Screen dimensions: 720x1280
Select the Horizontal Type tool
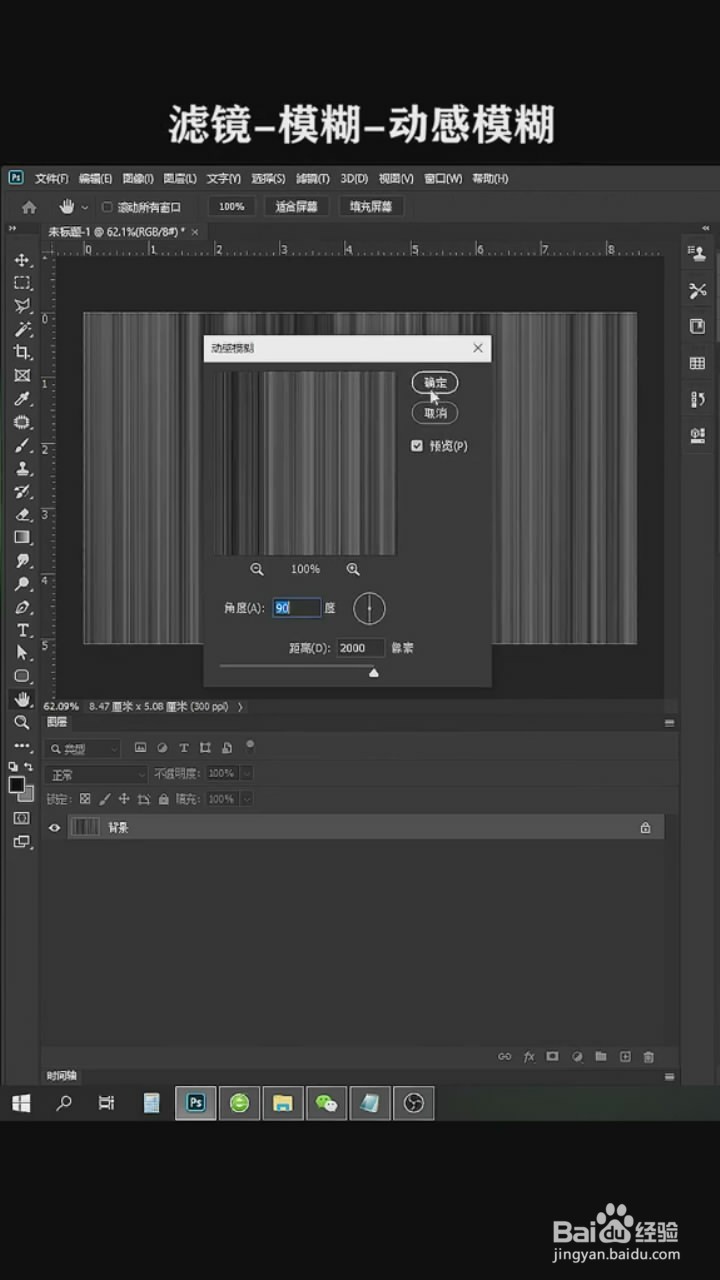click(22, 630)
